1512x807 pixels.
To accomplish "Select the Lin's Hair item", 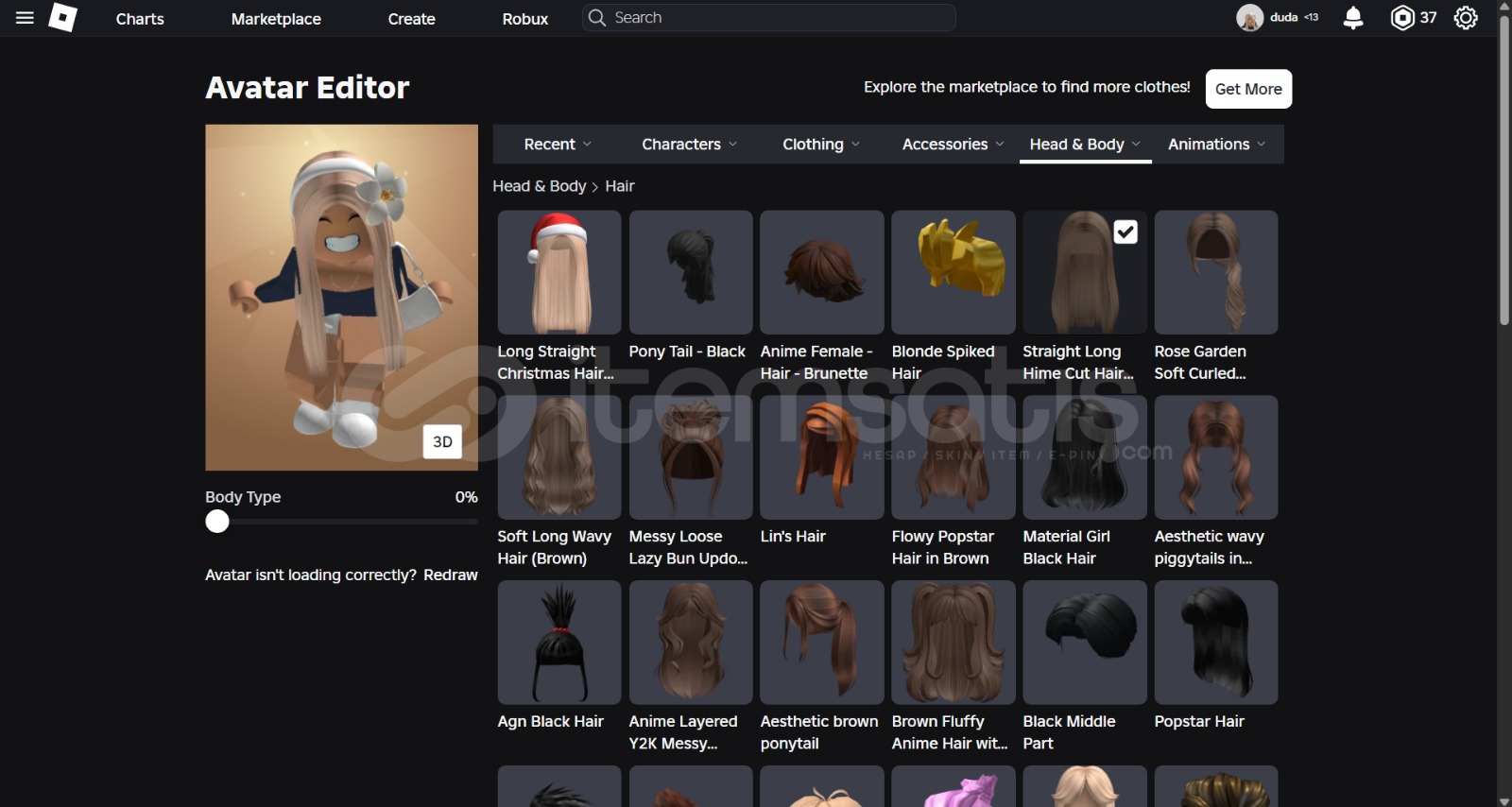I will [x=822, y=457].
